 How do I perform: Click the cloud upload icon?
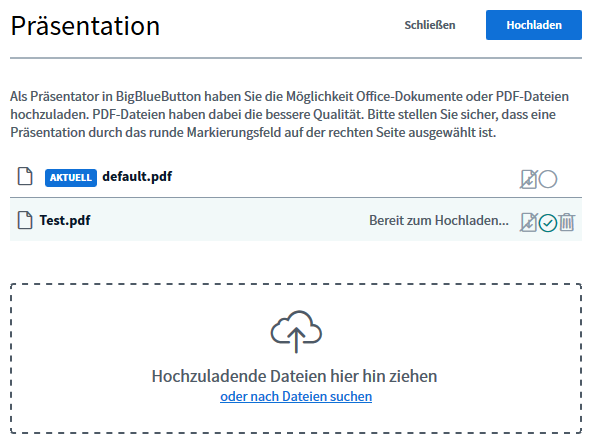[x=296, y=332]
